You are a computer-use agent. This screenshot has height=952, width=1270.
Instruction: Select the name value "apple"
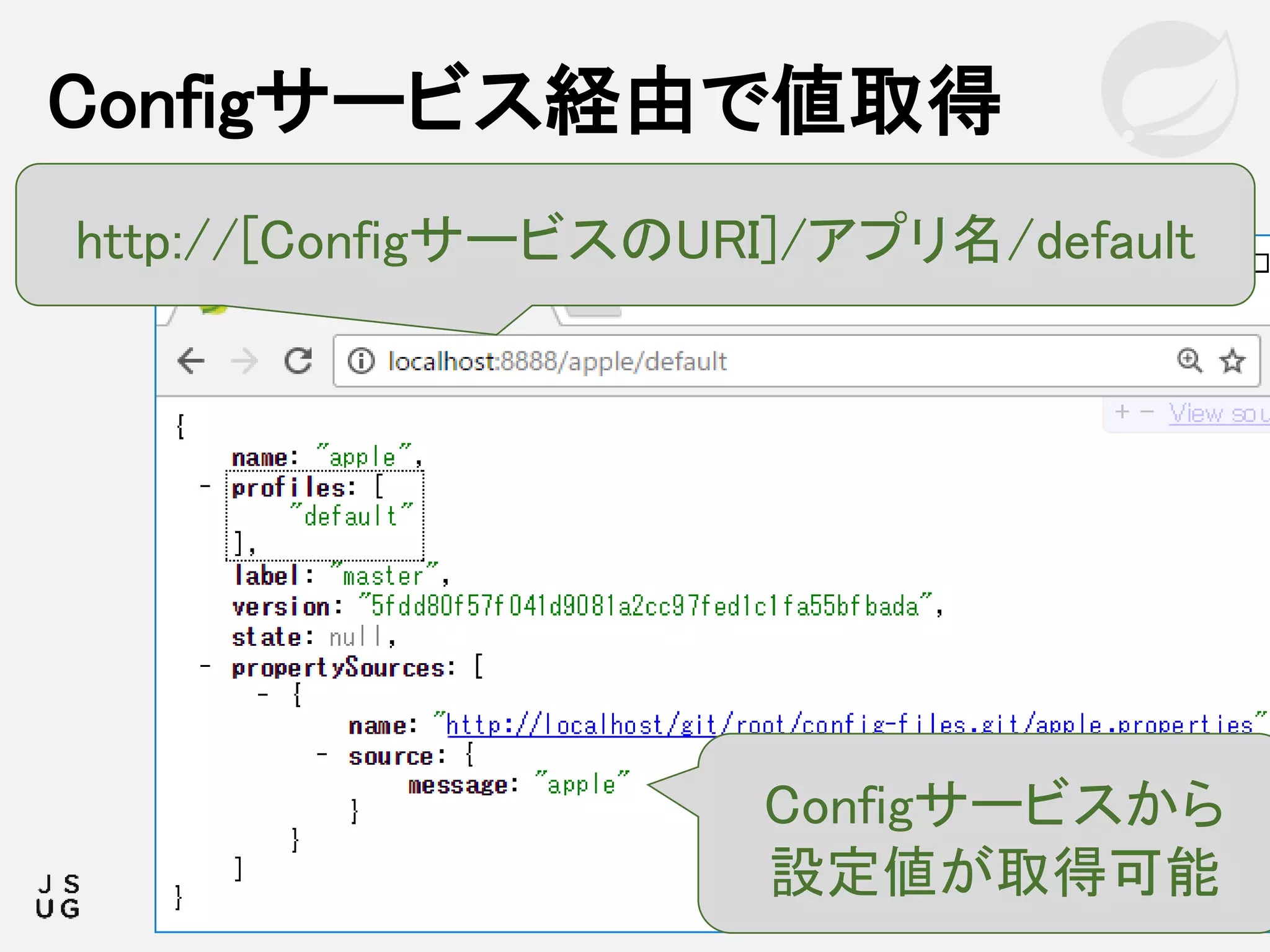(x=363, y=457)
